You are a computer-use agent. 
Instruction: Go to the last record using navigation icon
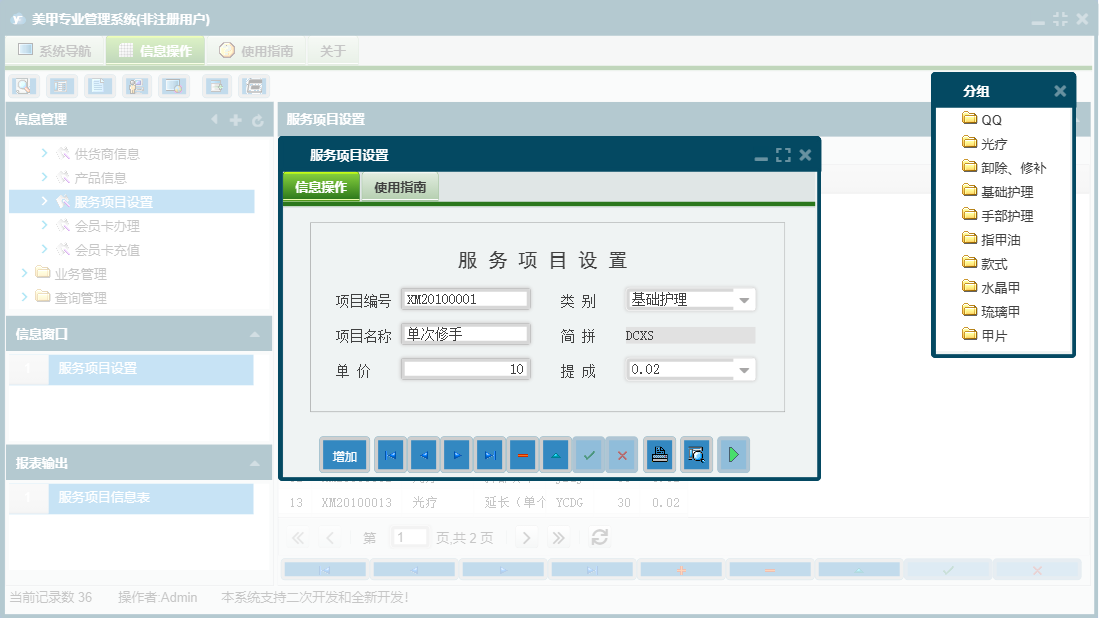(491, 454)
